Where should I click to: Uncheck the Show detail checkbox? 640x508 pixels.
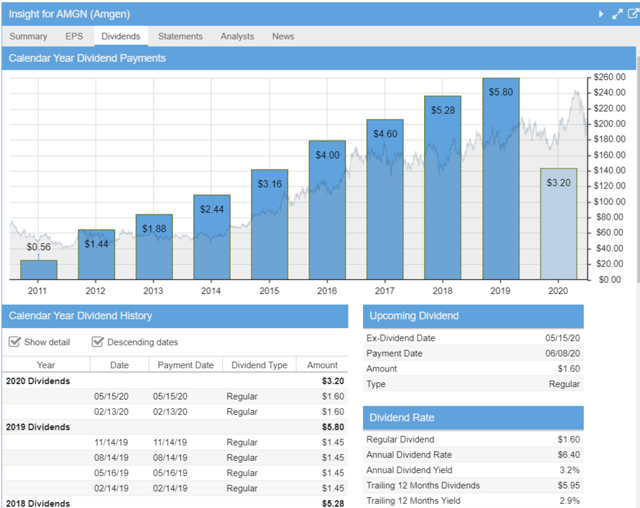15,342
